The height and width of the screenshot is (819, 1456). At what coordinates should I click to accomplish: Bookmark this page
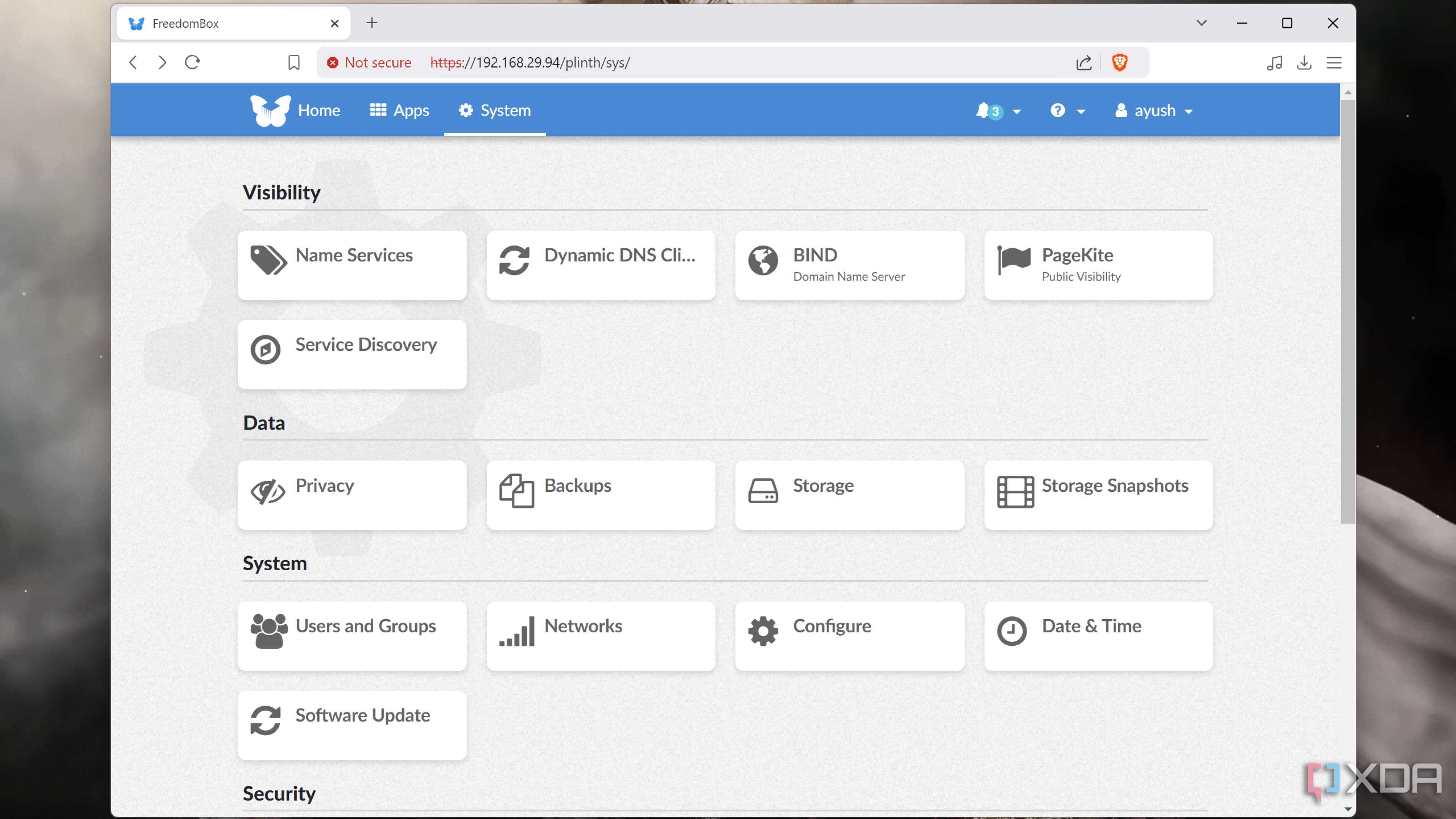pyautogui.click(x=293, y=62)
